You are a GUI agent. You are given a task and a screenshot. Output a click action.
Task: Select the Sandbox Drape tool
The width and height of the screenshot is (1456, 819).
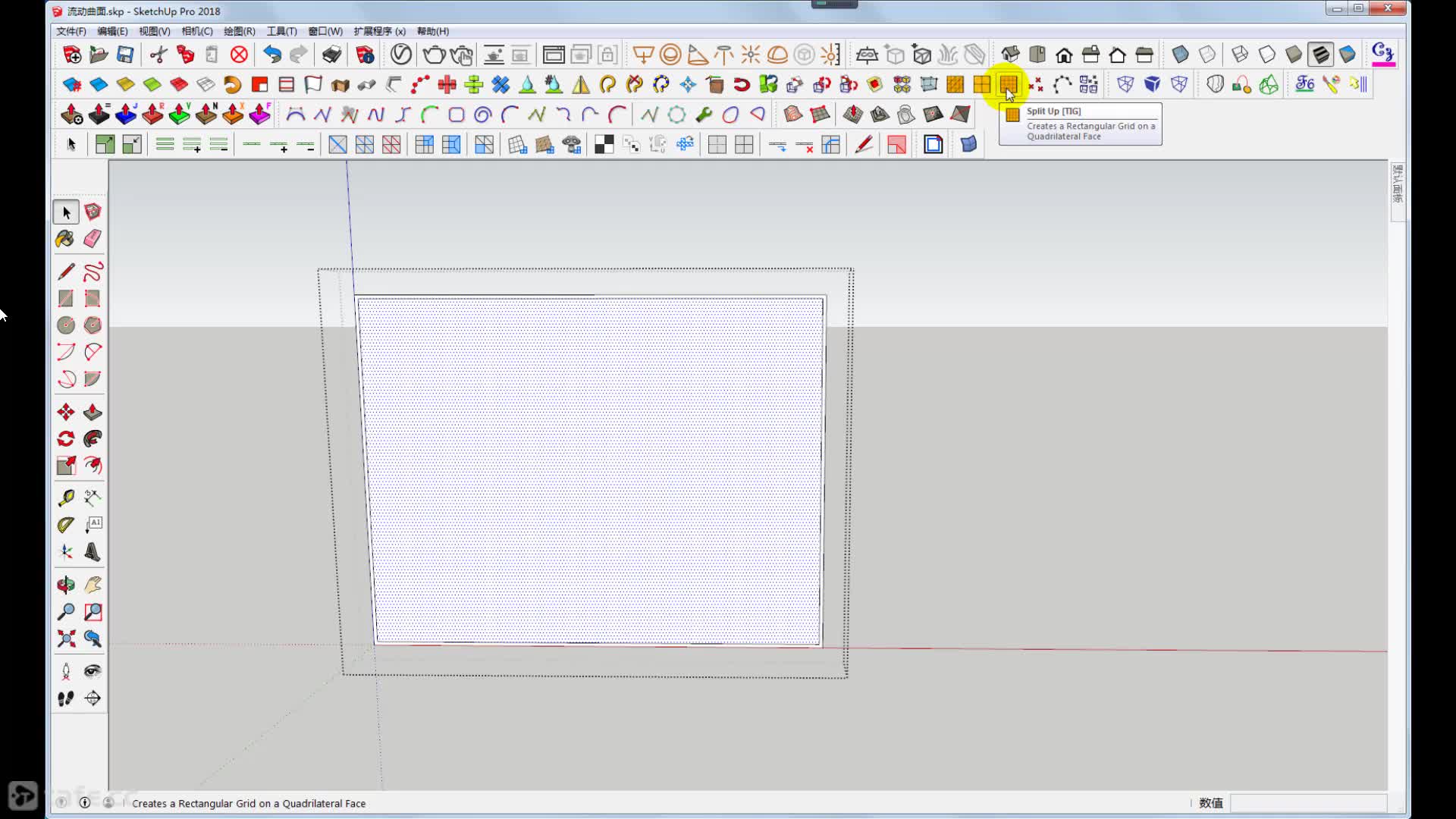(906, 115)
